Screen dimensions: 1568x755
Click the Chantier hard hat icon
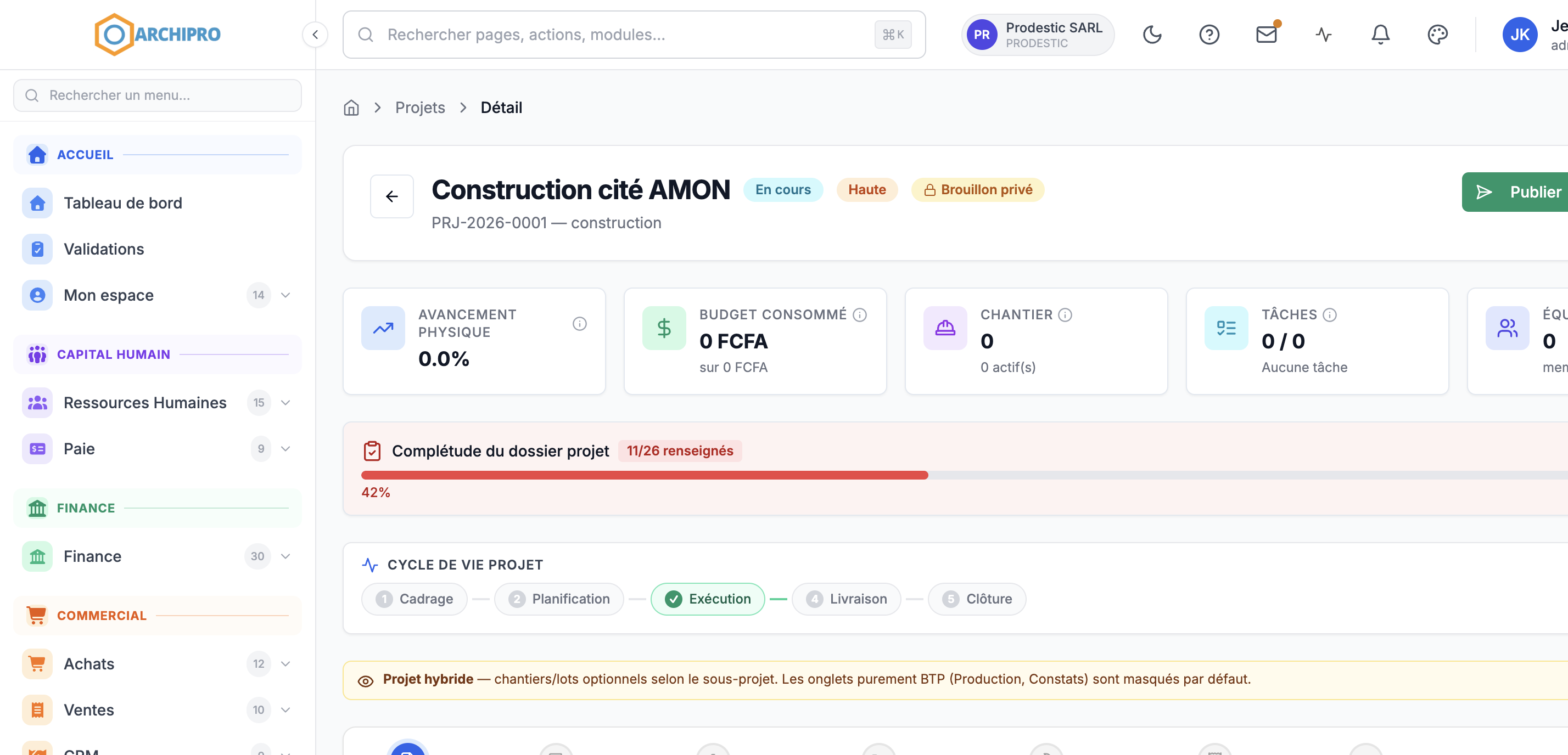click(945, 328)
